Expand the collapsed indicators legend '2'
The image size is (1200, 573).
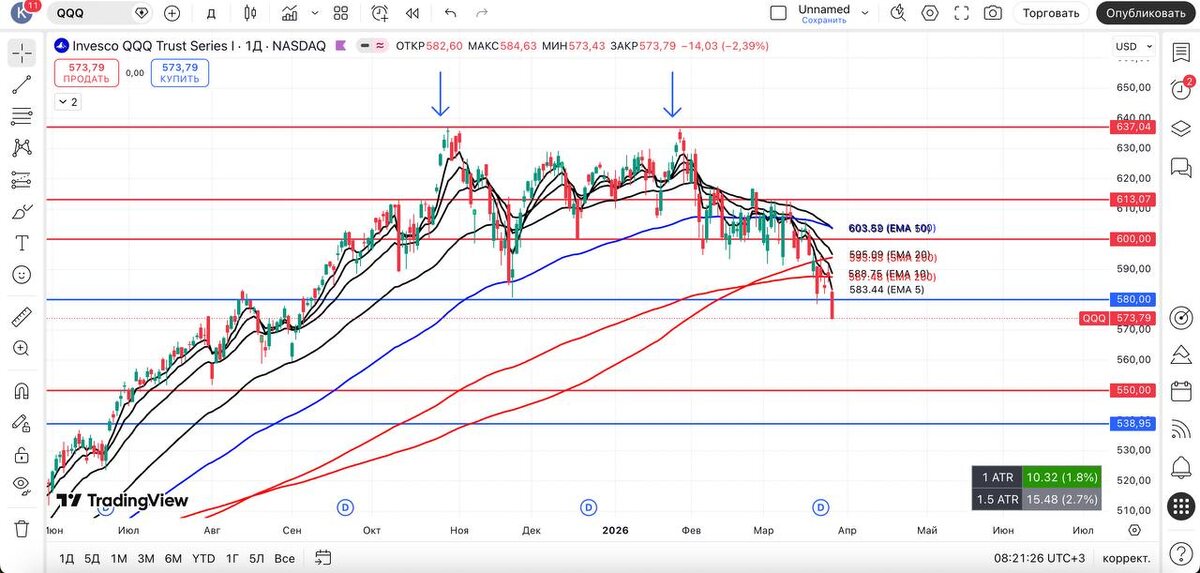click(x=68, y=102)
